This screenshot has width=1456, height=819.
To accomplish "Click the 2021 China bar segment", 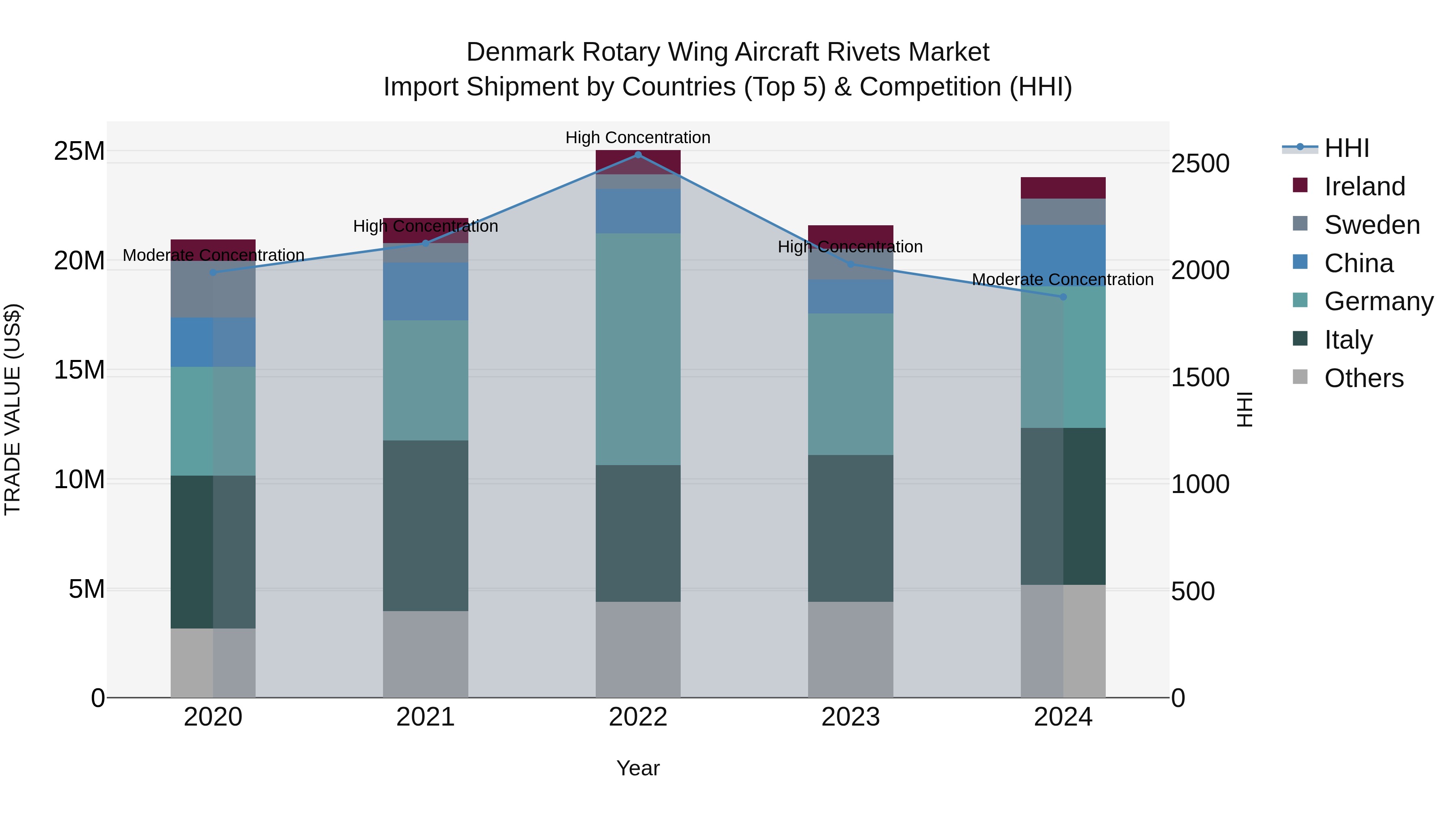I will pyautogui.click(x=425, y=291).
